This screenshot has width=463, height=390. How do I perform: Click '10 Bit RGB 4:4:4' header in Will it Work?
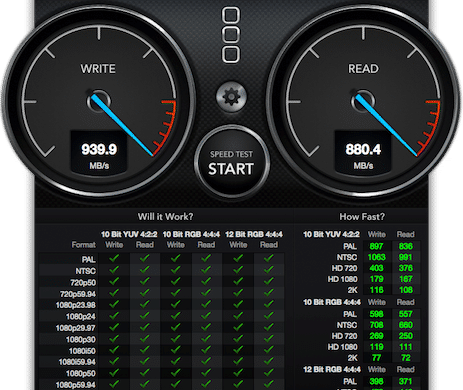point(191,234)
